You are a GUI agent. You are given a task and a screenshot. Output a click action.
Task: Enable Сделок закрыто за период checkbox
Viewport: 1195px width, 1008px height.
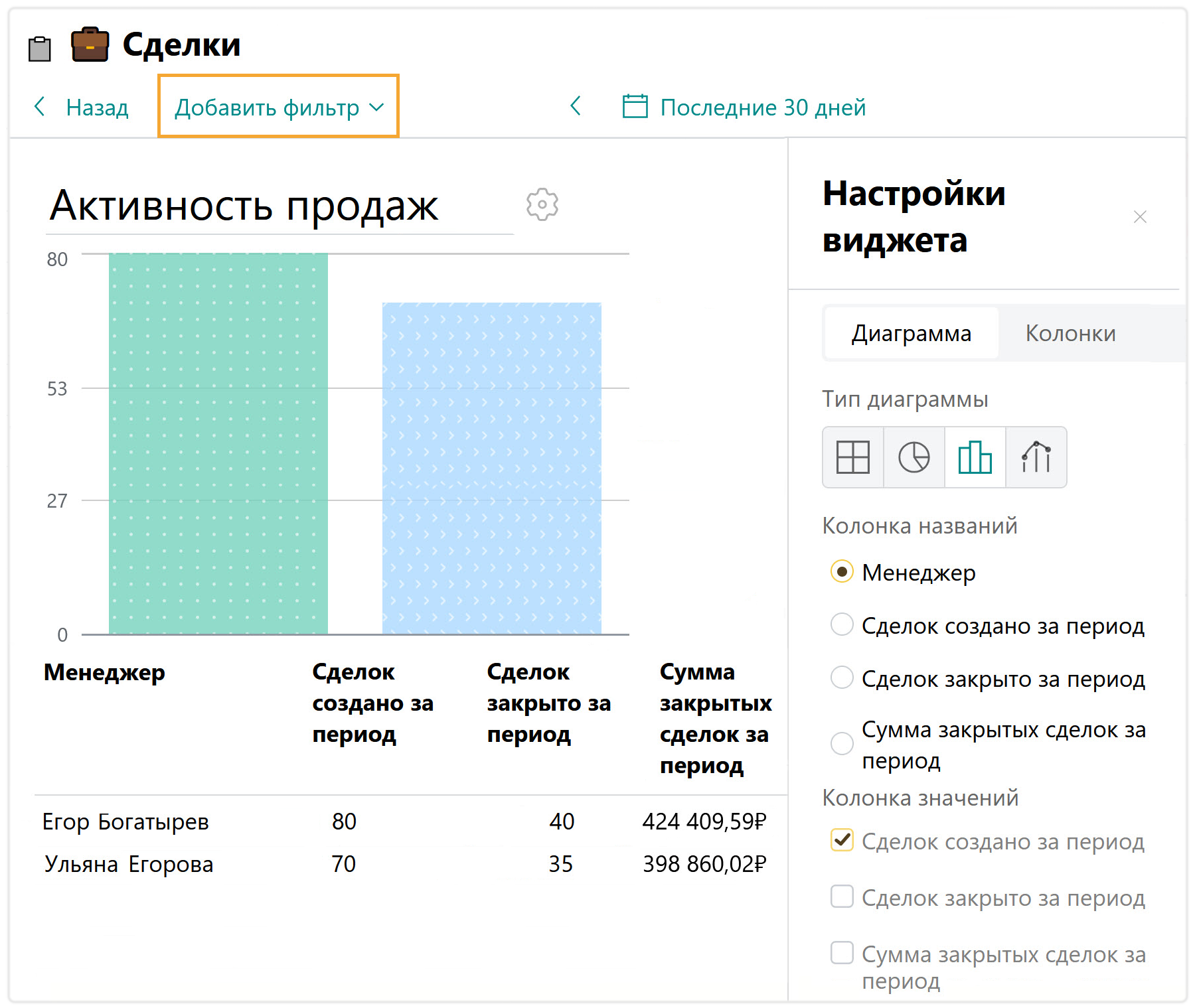coord(842,897)
